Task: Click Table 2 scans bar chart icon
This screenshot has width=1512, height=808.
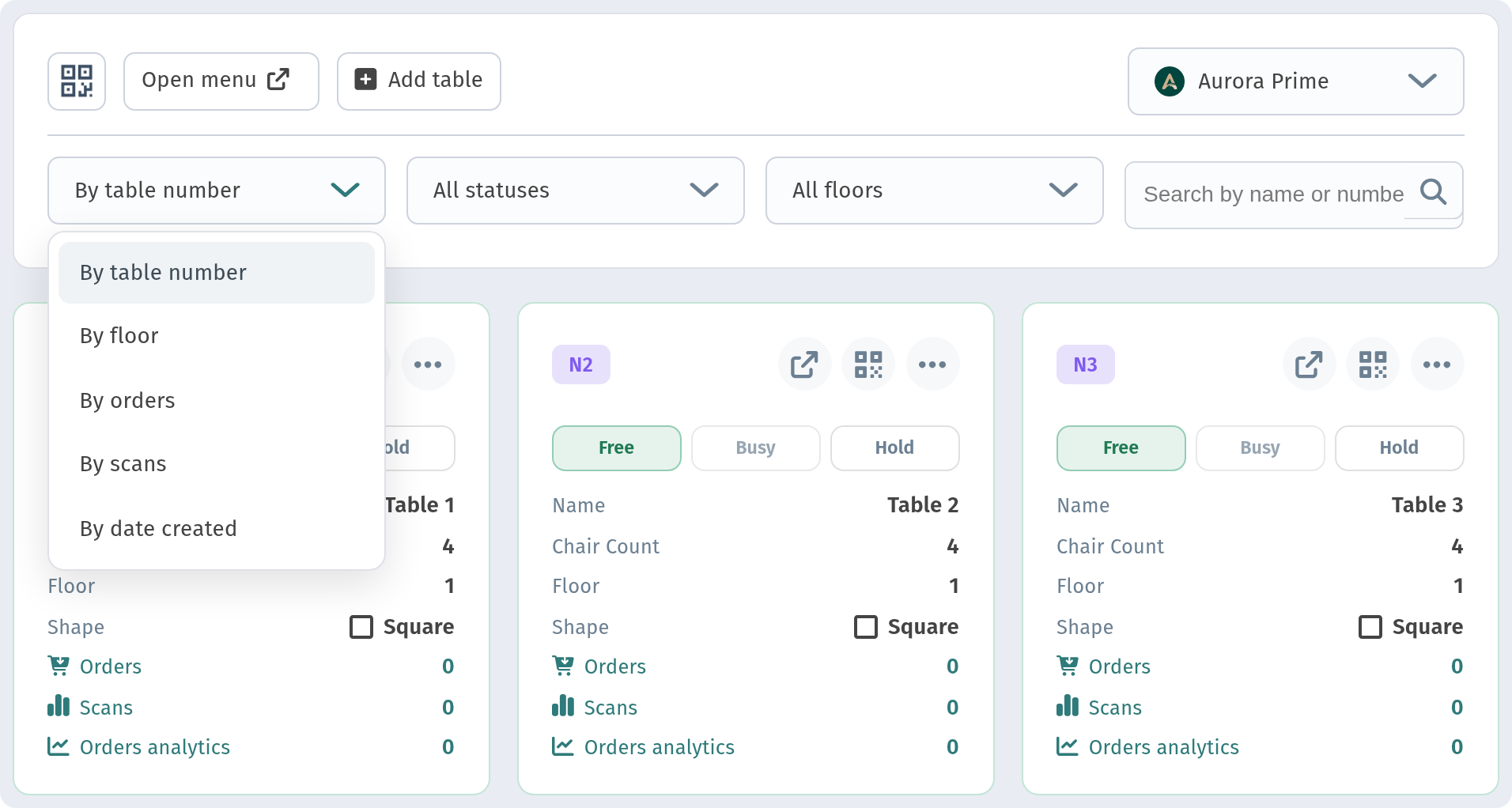Action: [x=563, y=705]
